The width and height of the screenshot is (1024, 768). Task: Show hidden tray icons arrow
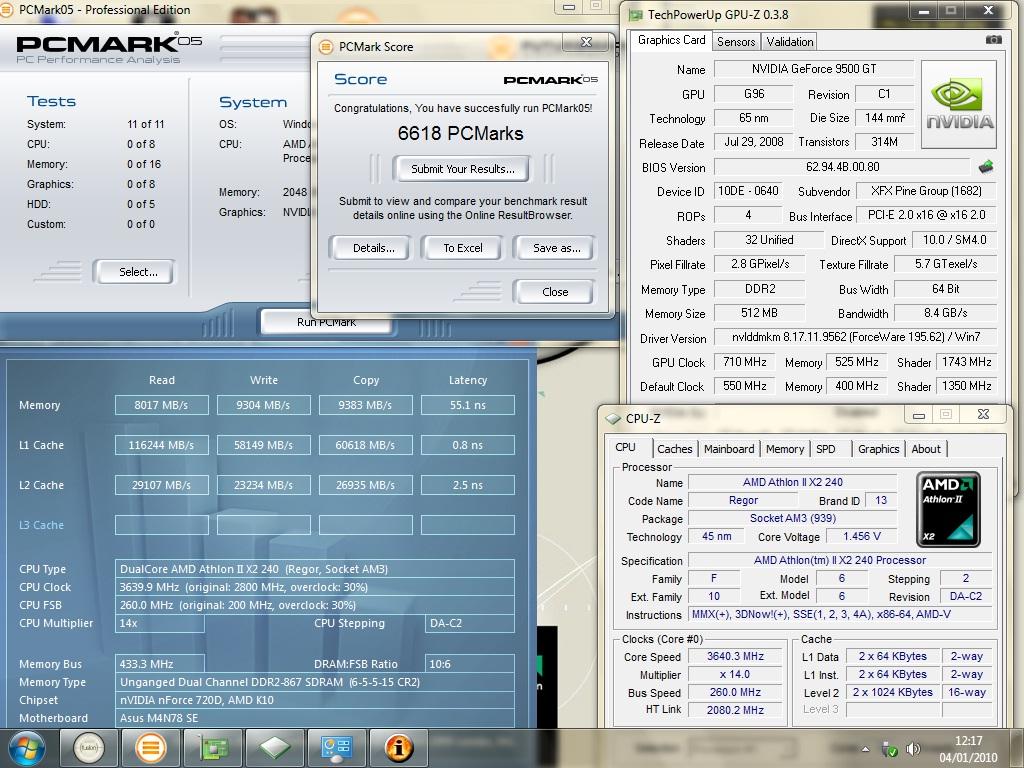866,749
